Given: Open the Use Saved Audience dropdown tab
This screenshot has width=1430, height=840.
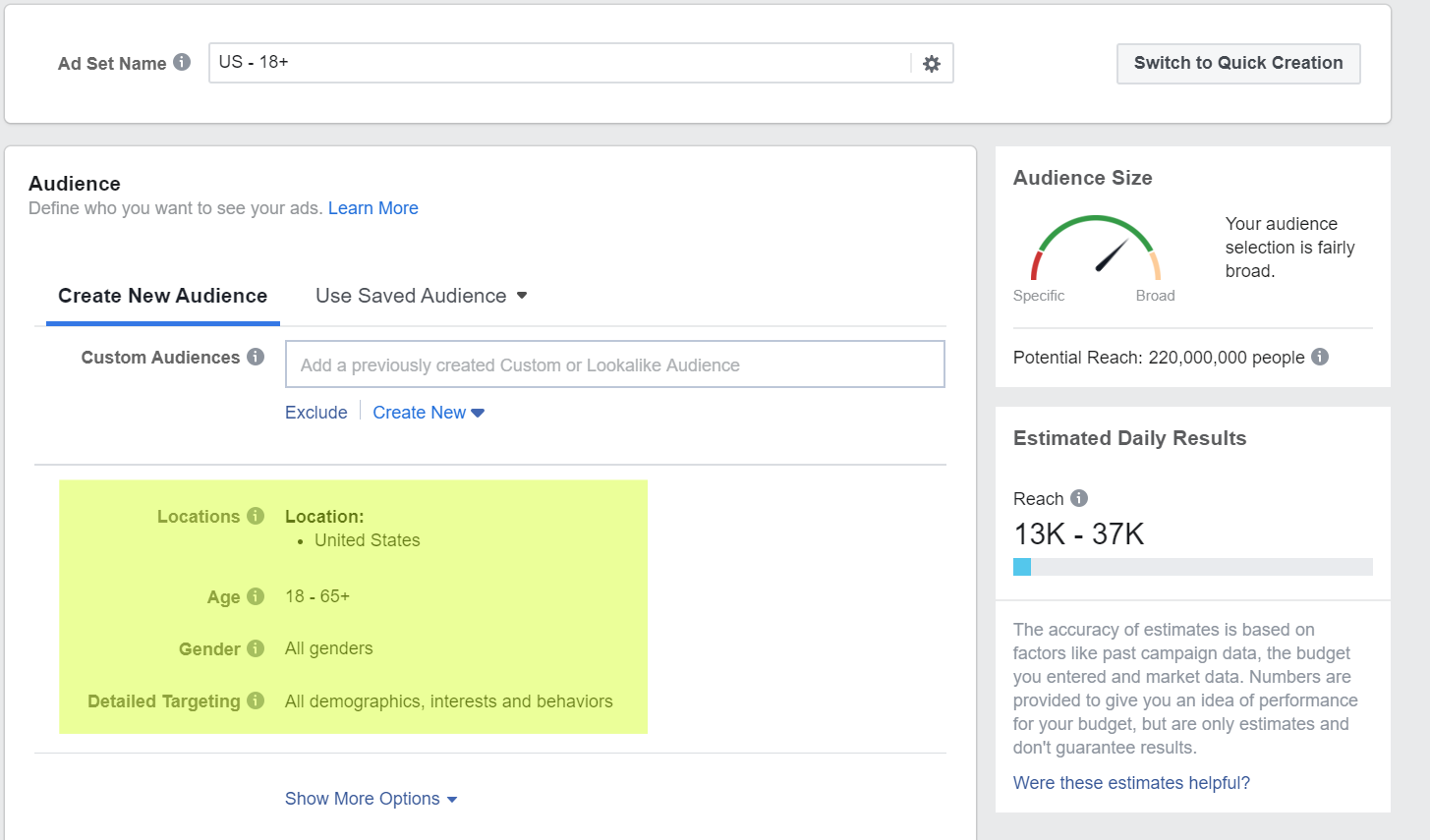Looking at the screenshot, I should coord(422,296).
